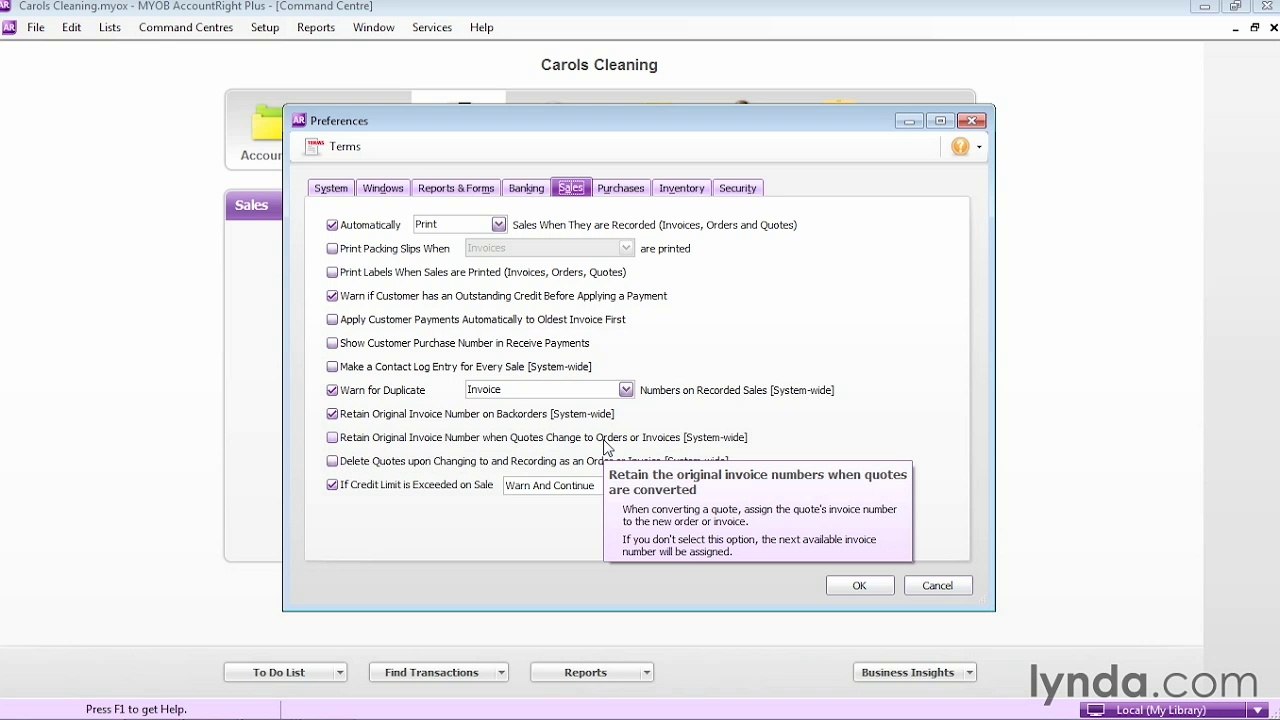1280x720 pixels.
Task: Open the Reports menu in menu bar
Action: [x=316, y=28]
